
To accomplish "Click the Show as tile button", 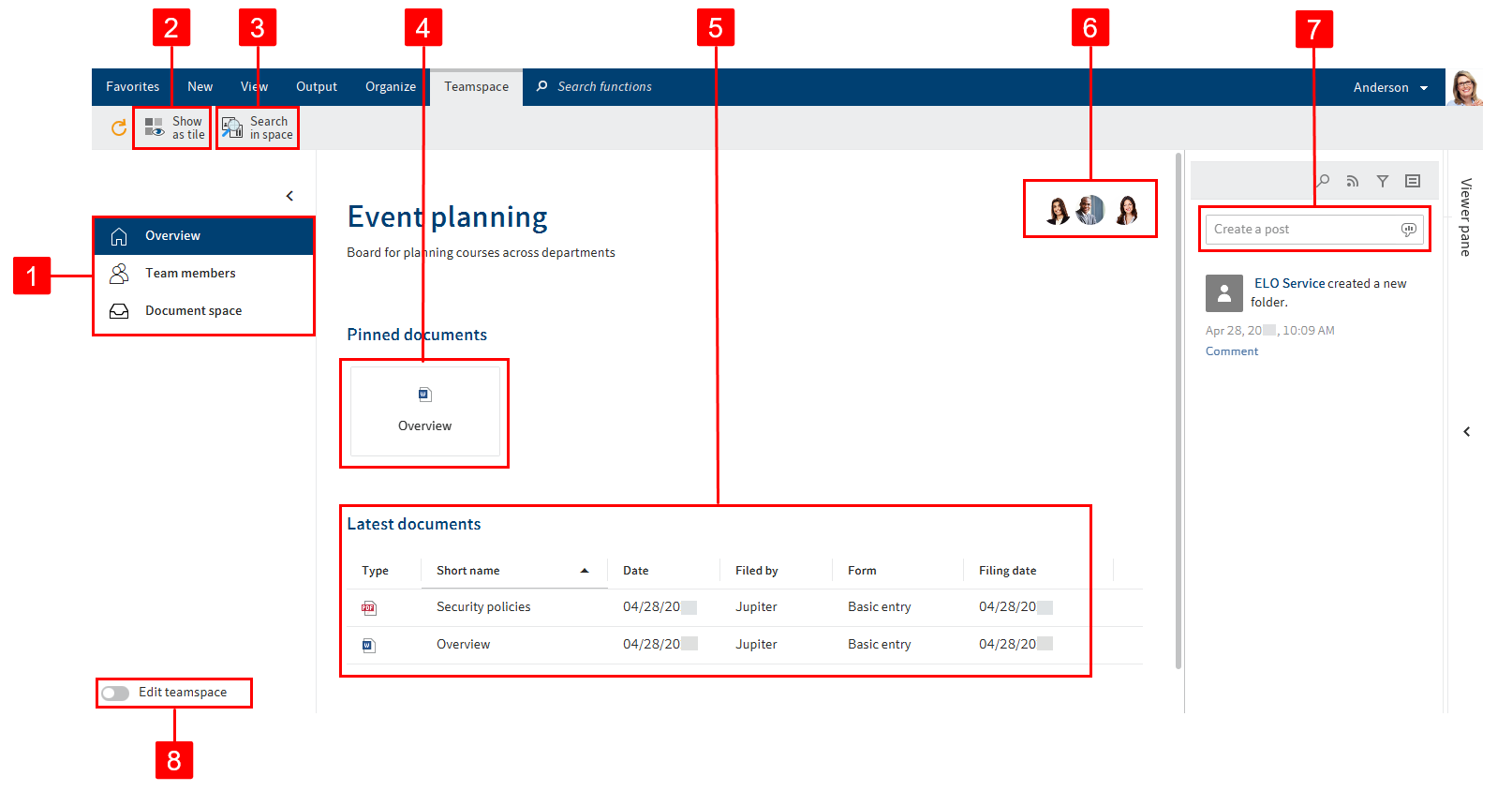I will 173,128.
